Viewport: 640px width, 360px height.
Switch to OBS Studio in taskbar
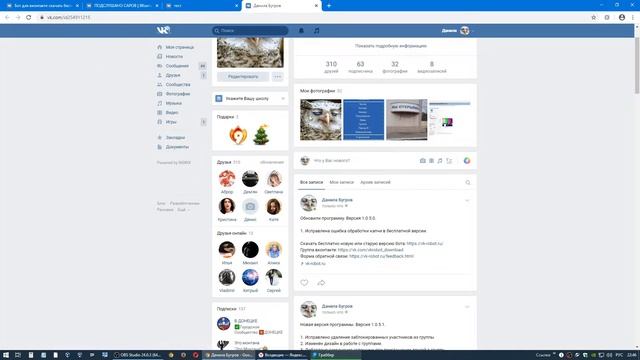pos(137,355)
